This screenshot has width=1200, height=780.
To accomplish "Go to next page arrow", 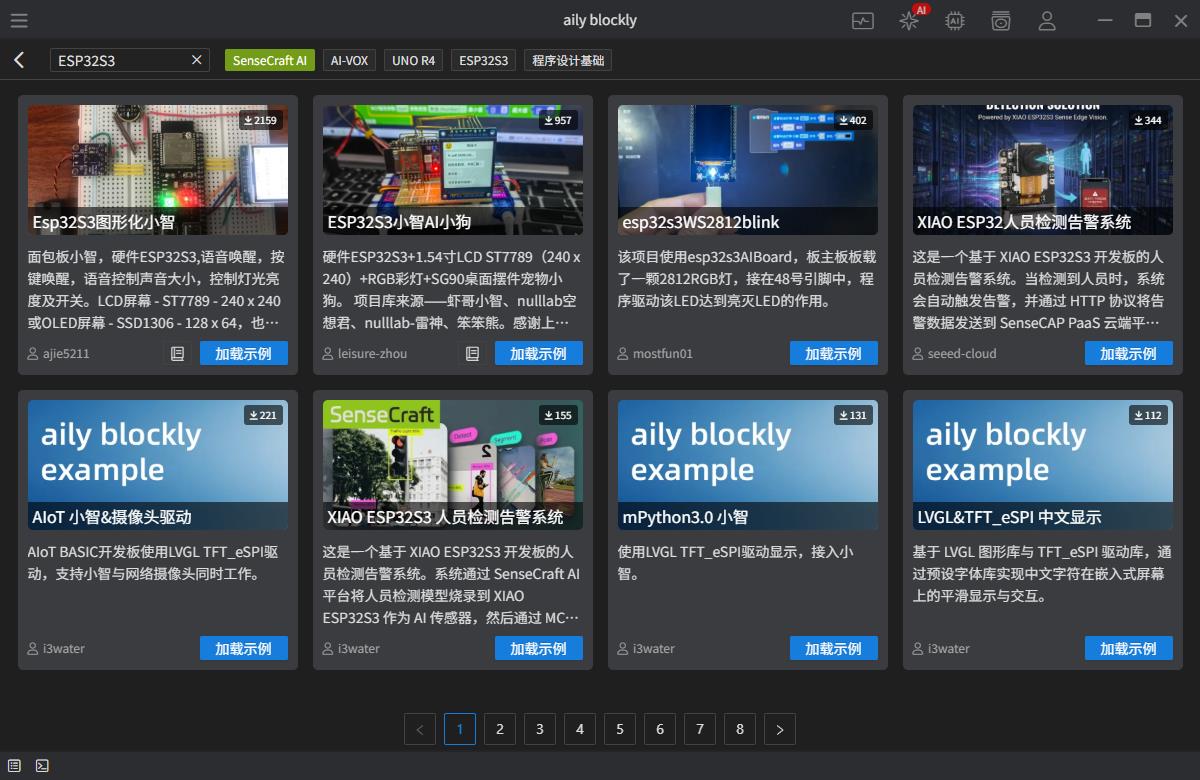I will (x=780, y=729).
